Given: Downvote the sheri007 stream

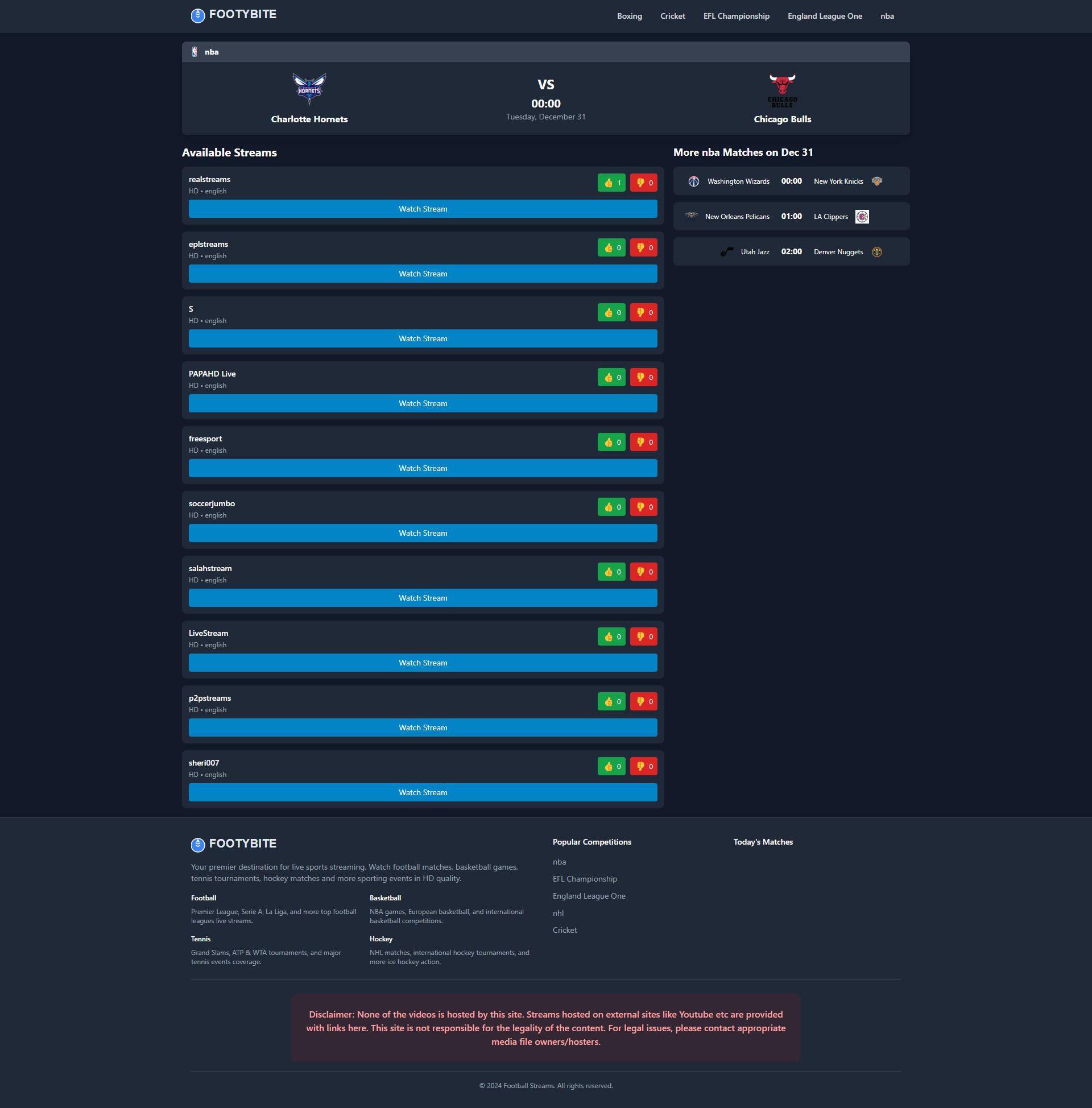Looking at the screenshot, I should click(643, 766).
